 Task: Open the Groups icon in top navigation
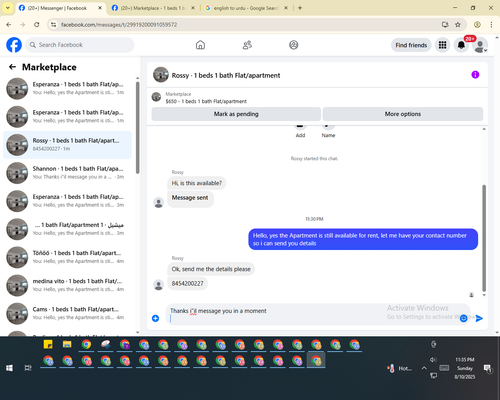click(x=294, y=45)
